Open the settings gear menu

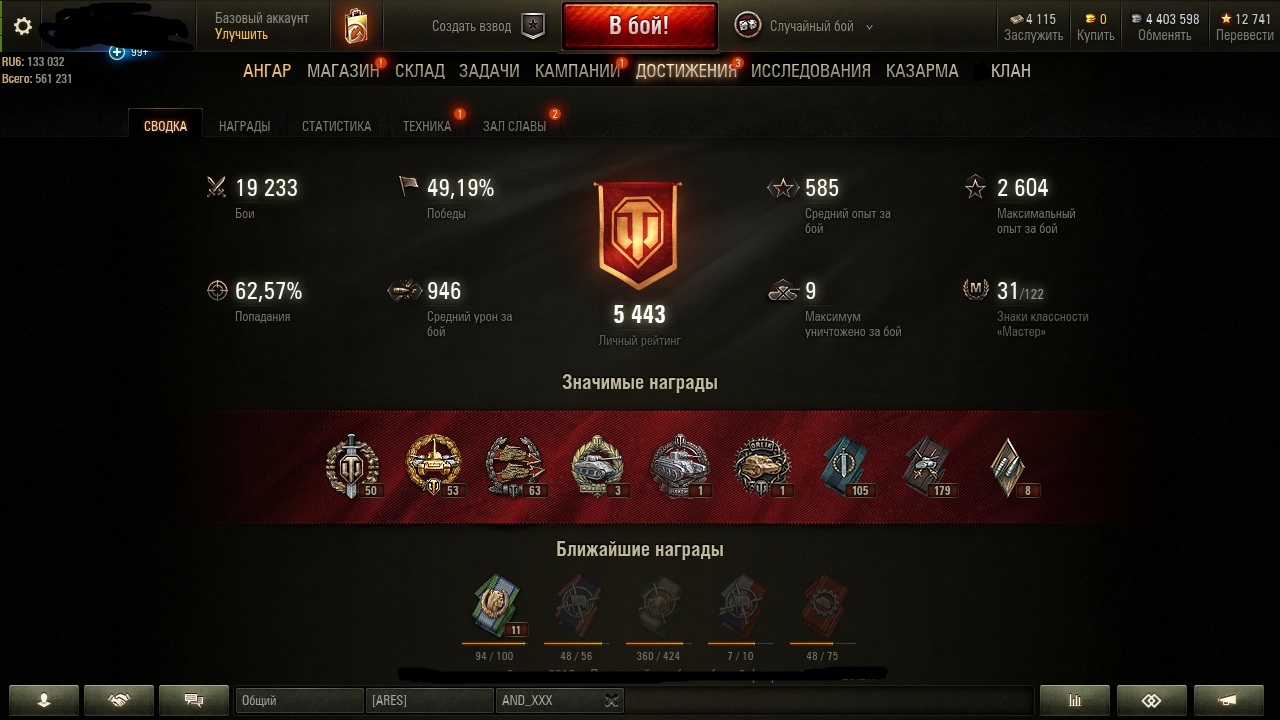23,27
